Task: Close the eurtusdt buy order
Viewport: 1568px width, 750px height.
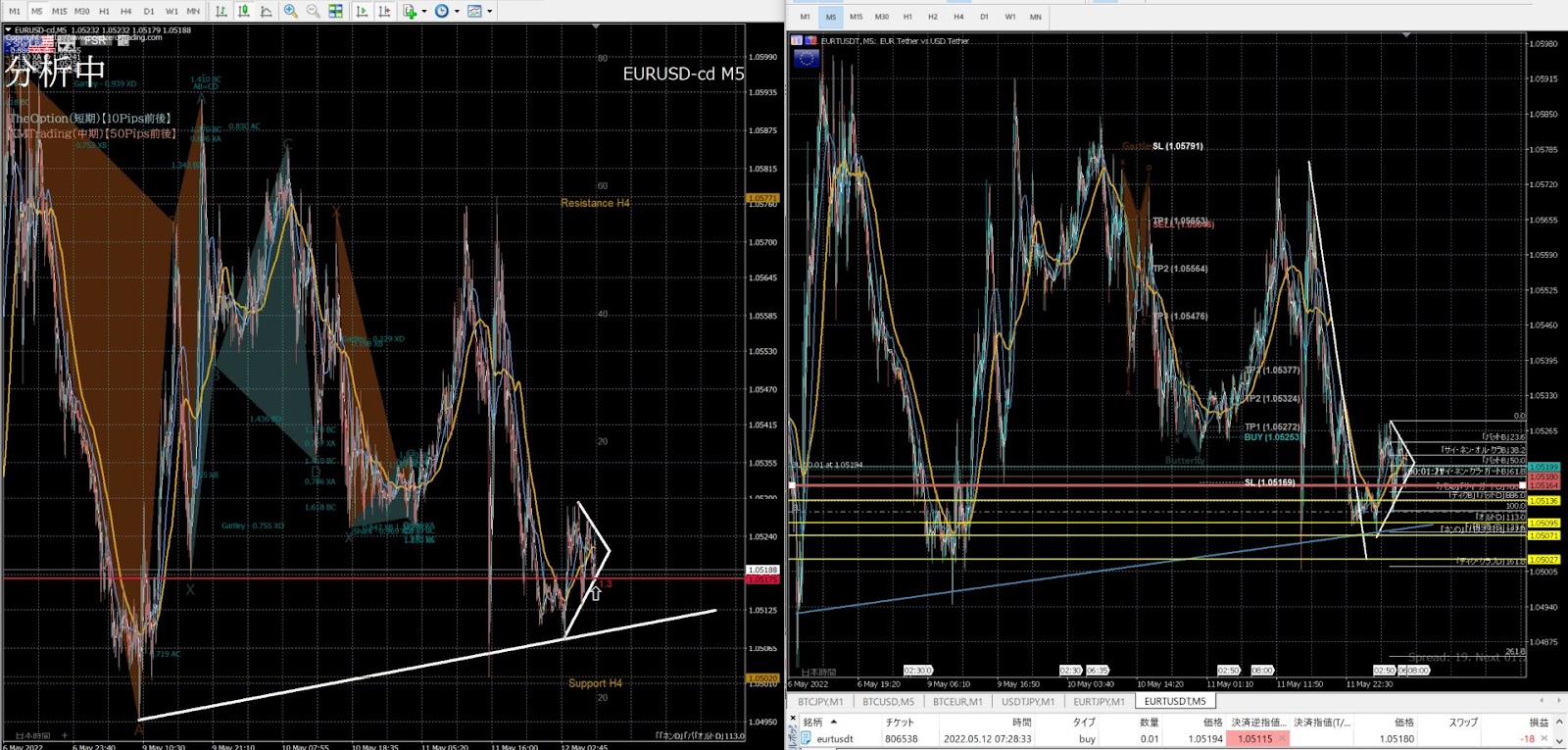Action: (x=1545, y=738)
